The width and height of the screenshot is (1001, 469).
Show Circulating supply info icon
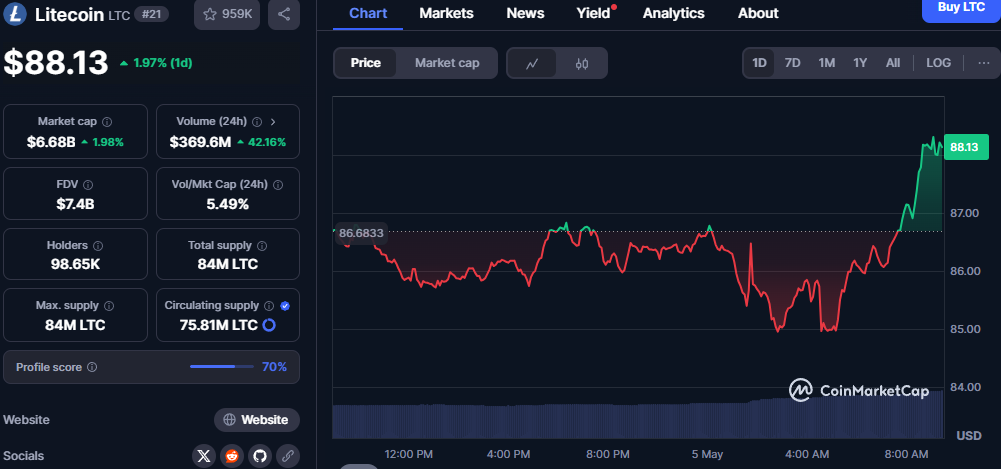coord(269,306)
